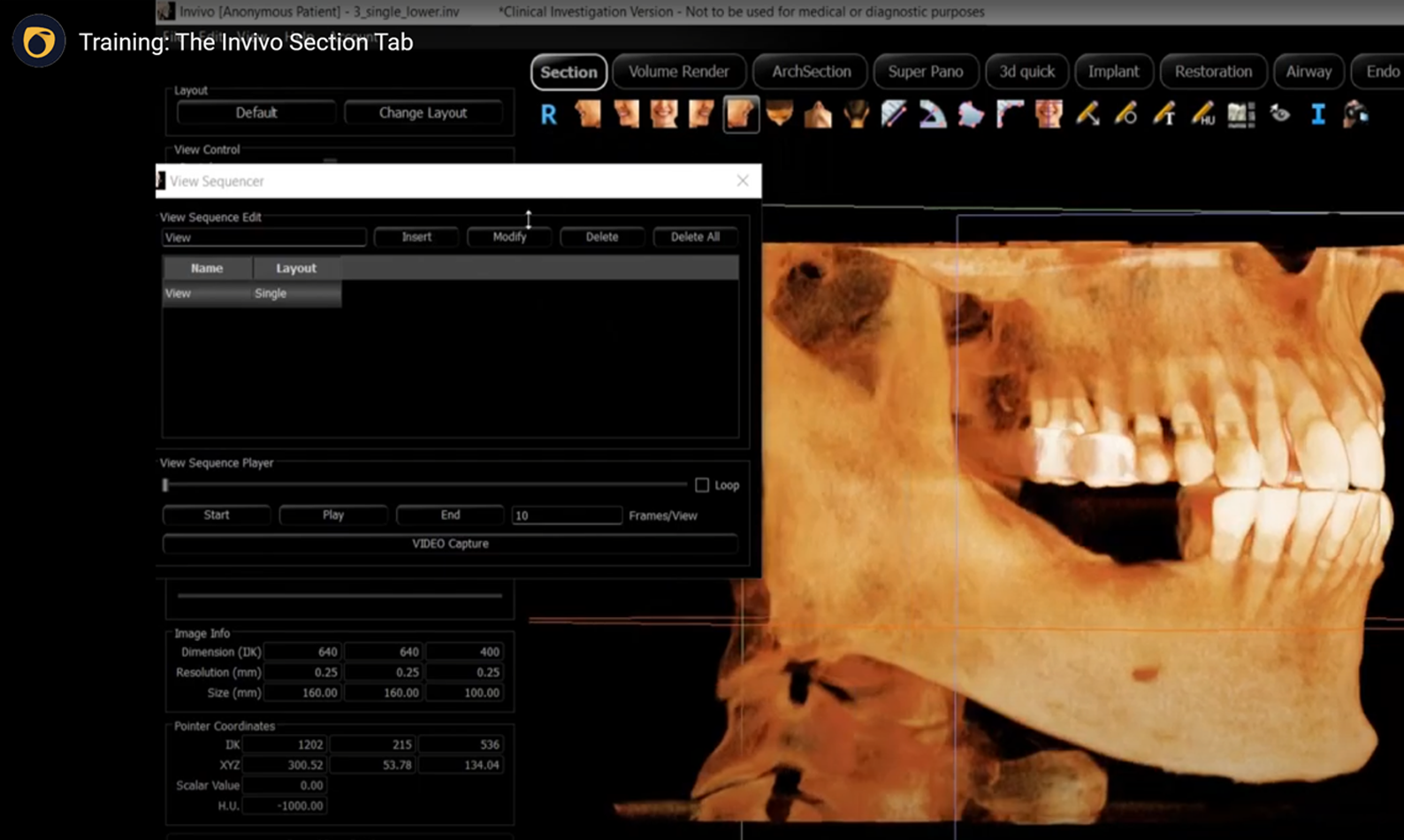Click the video title 'Training: The Invivo Section Tab'

click(x=246, y=42)
